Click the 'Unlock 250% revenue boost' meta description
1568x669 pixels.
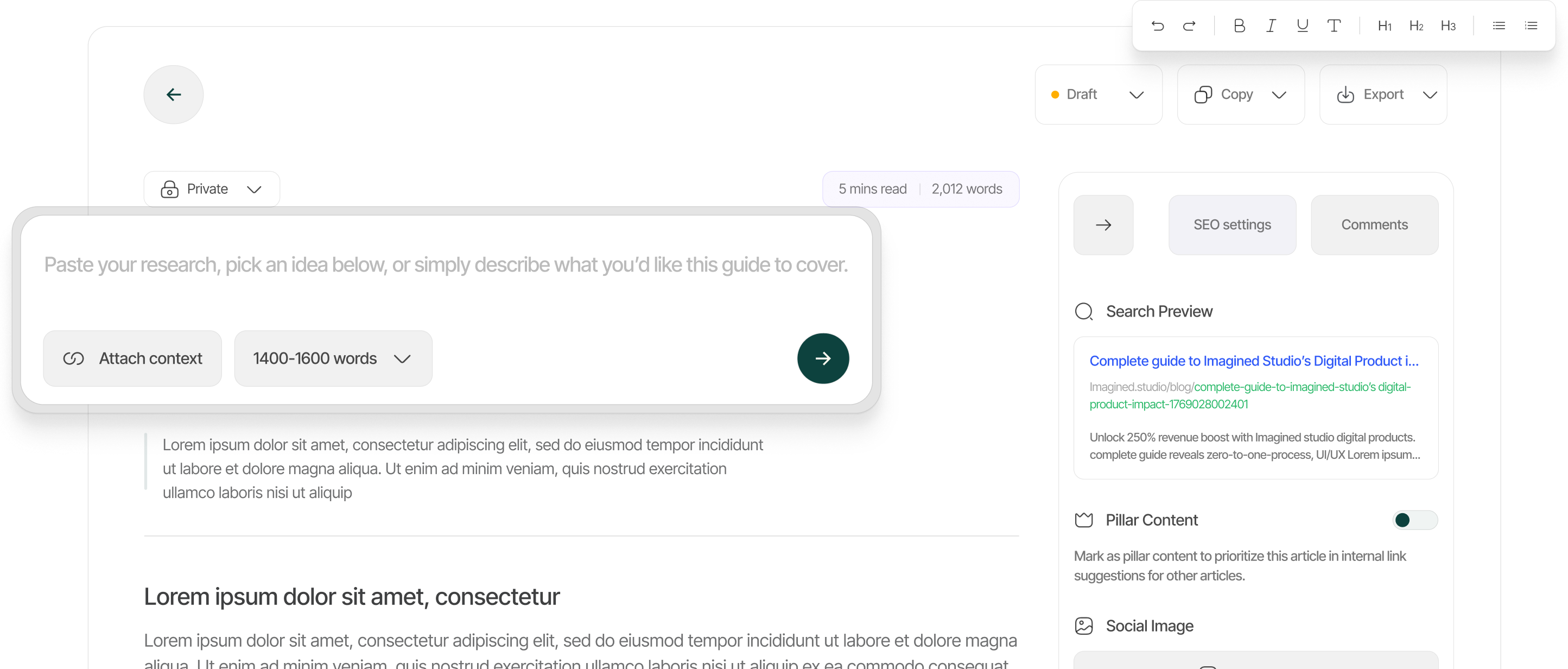(1254, 446)
